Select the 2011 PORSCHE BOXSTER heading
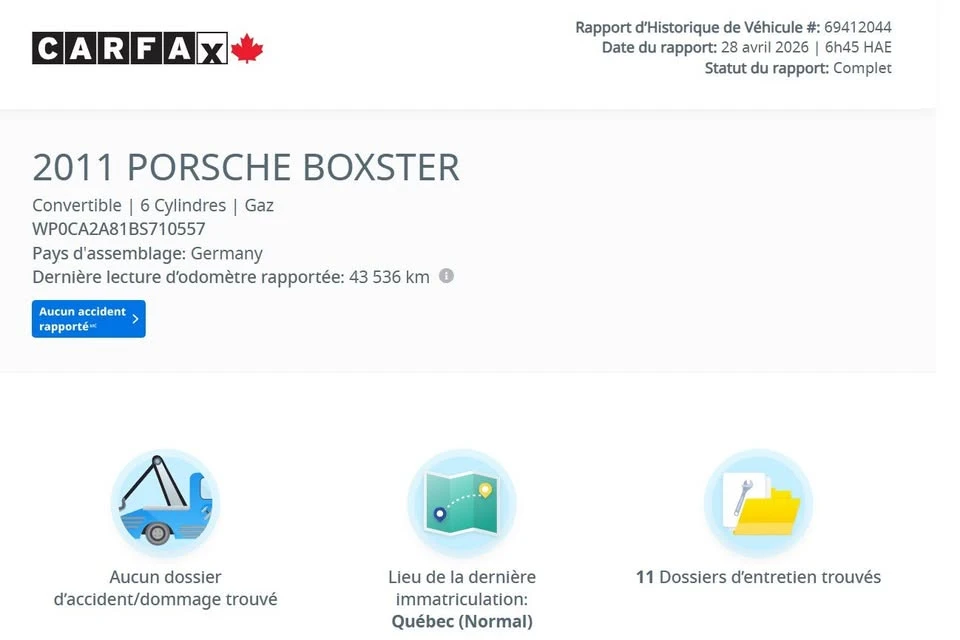The width and height of the screenshot is (960, 640). pos(246,167)
